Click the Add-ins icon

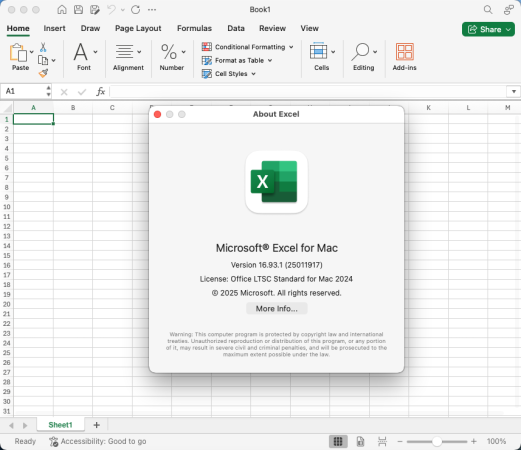click(405, 52)
